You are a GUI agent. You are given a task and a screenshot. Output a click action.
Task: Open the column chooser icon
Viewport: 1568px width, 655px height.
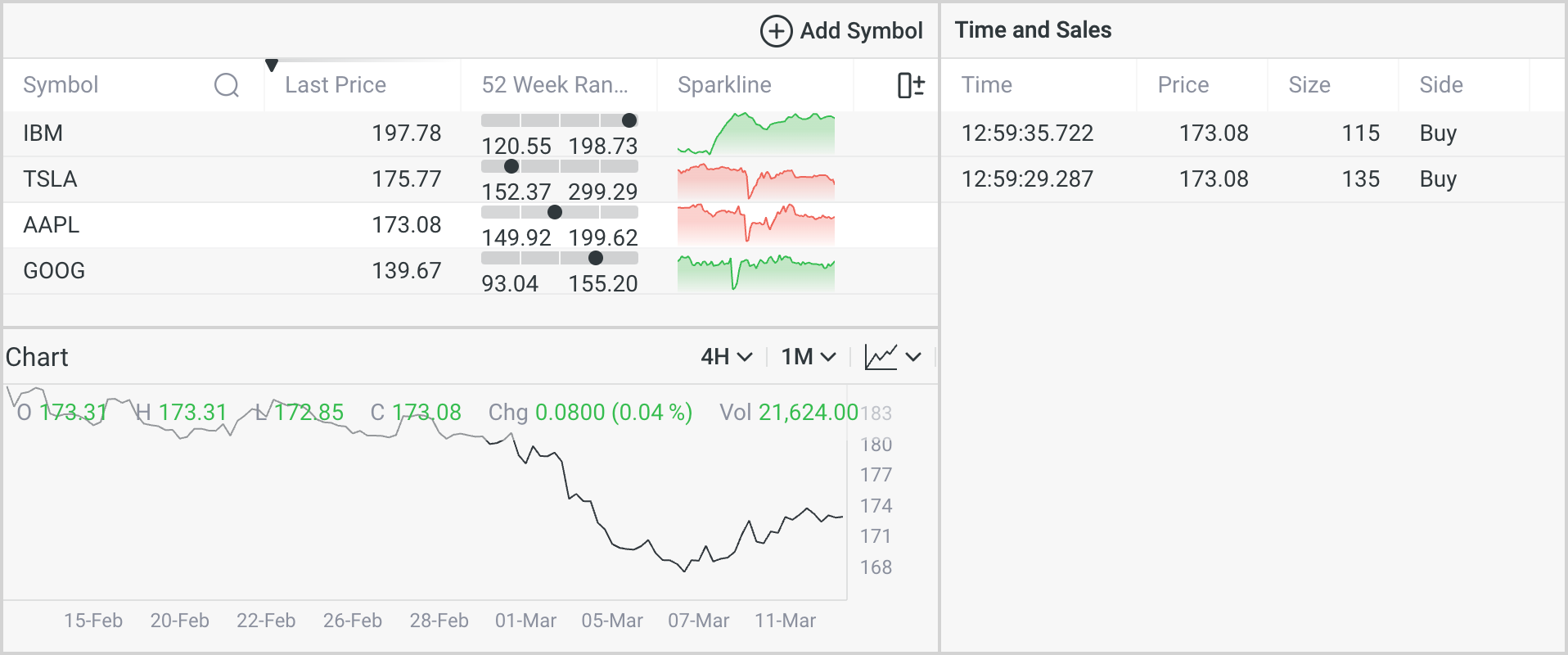tap(911, 85)
